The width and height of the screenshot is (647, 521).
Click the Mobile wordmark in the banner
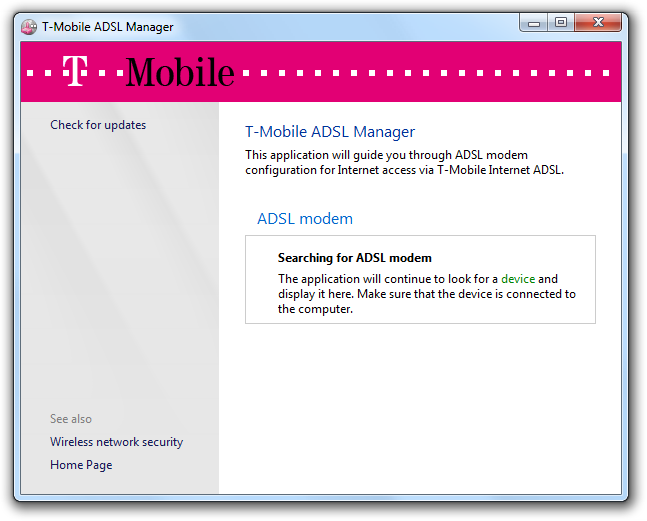point(180,72)
